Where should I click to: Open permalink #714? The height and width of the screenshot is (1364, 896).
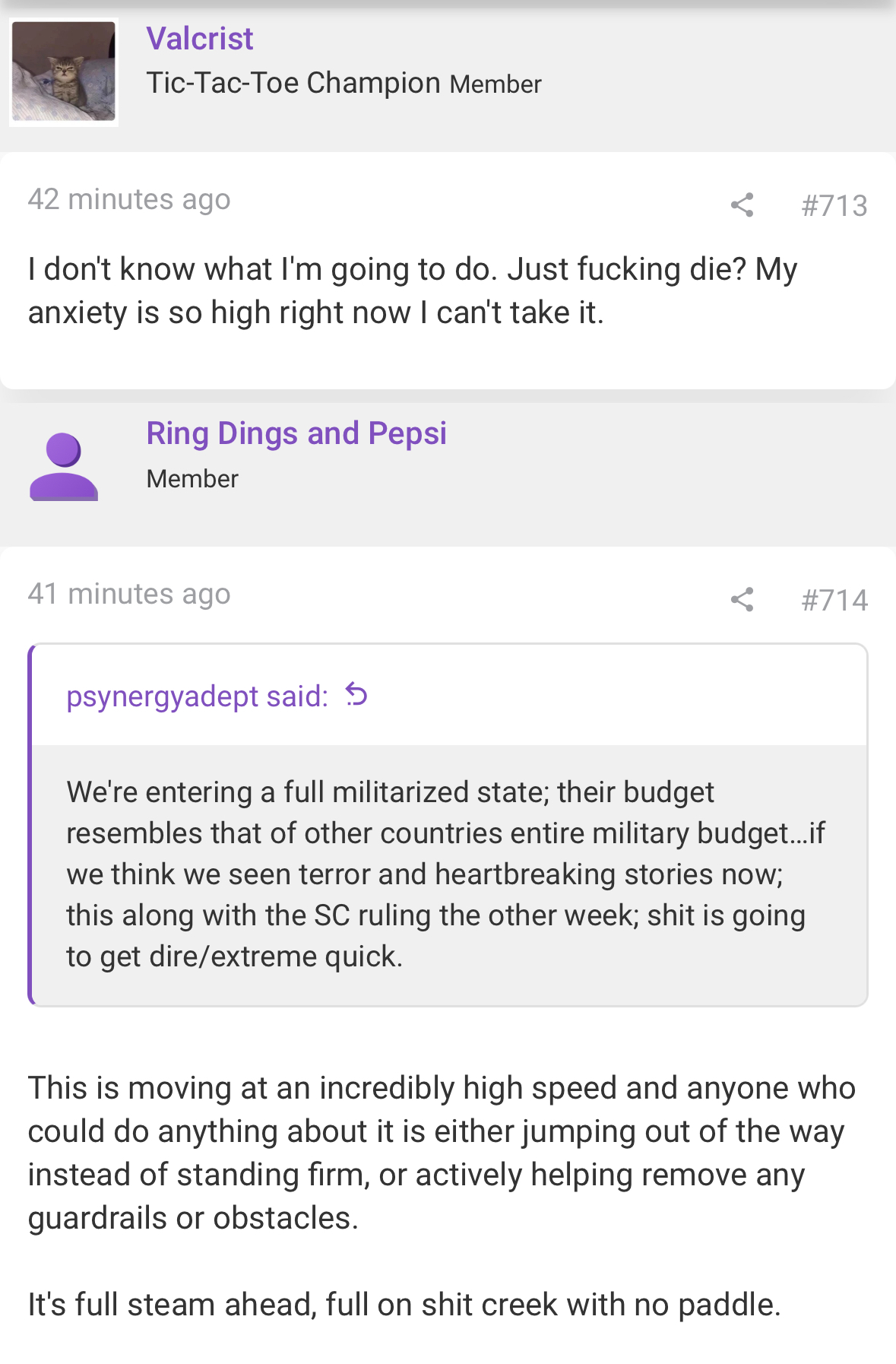pos(834,600)
